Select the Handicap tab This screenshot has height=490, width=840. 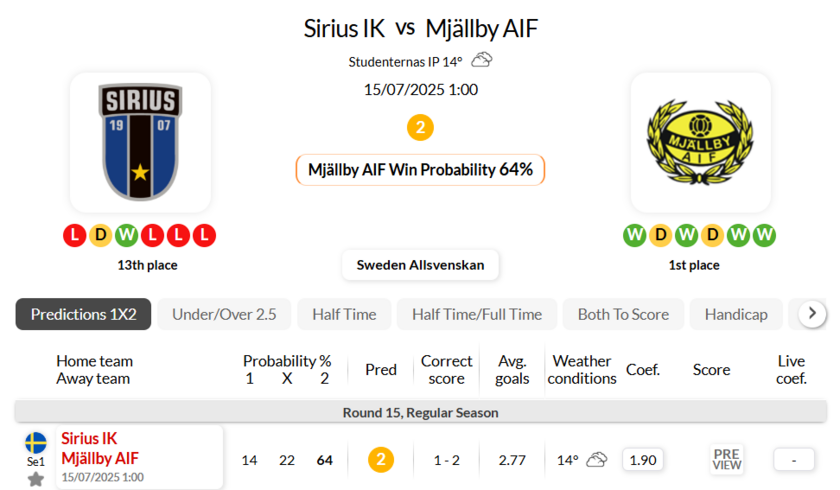[x=736, y=314]
